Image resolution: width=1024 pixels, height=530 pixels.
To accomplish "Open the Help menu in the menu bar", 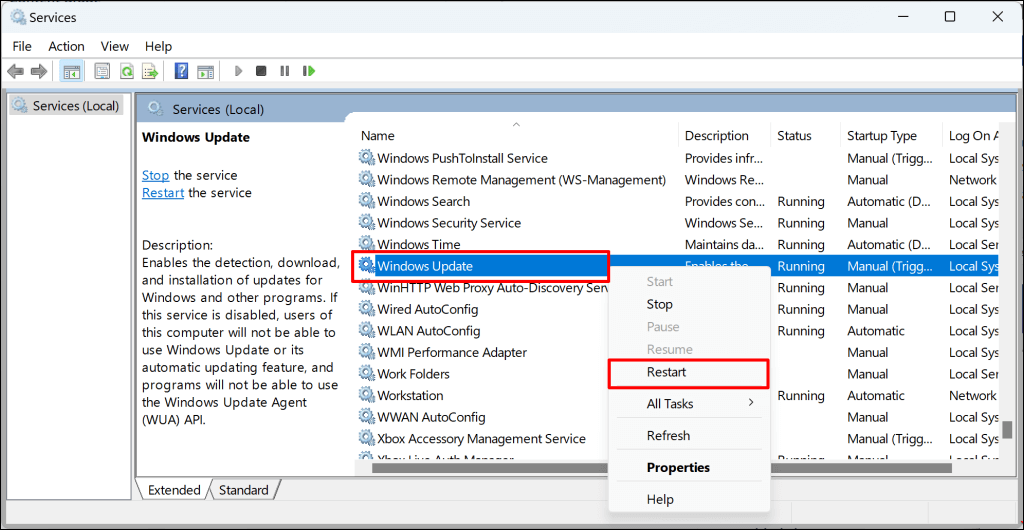I will tap(159, 46).
